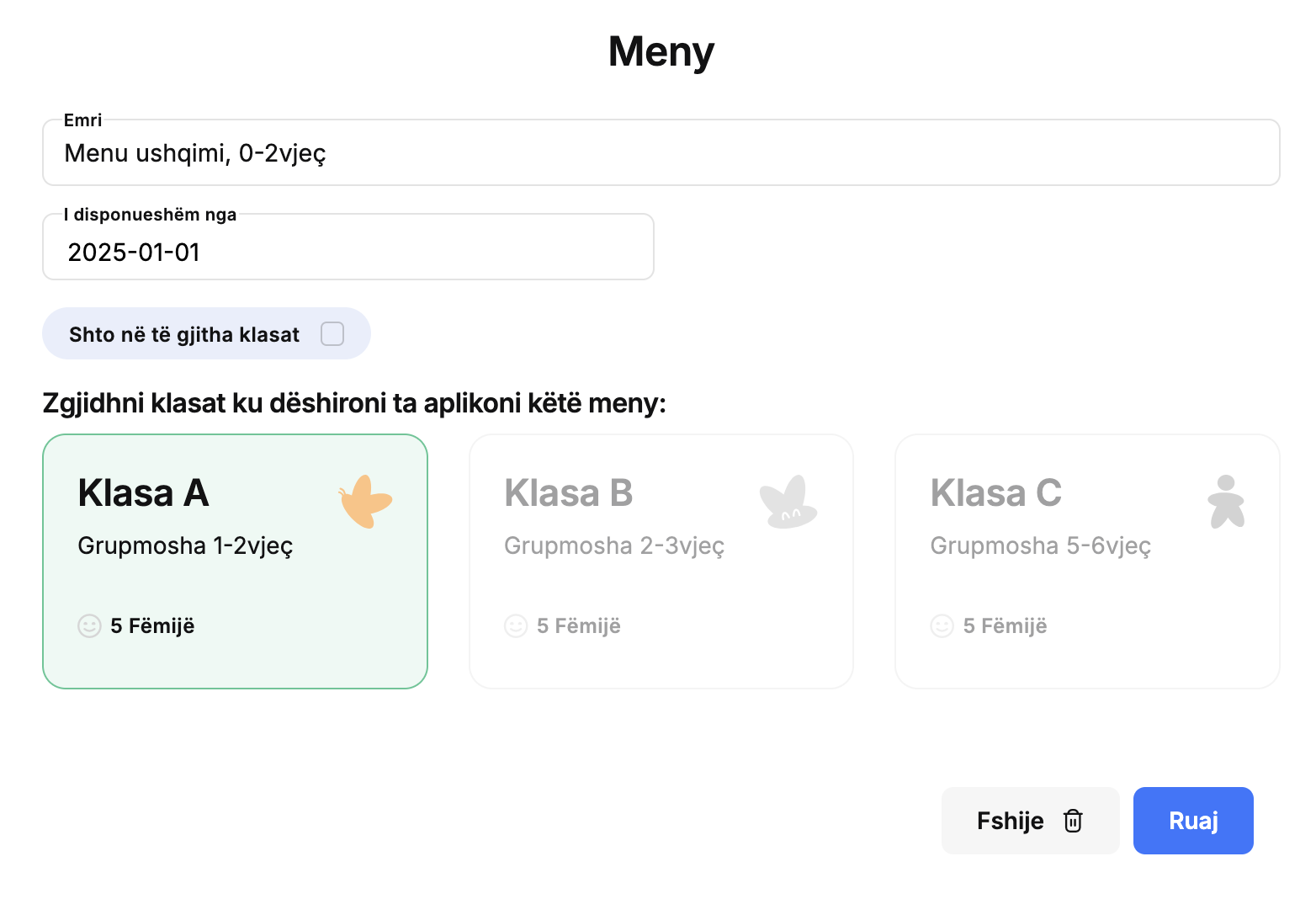
Task: Click the gray bunny icon in Klasa B
Action: coord(788,502)
